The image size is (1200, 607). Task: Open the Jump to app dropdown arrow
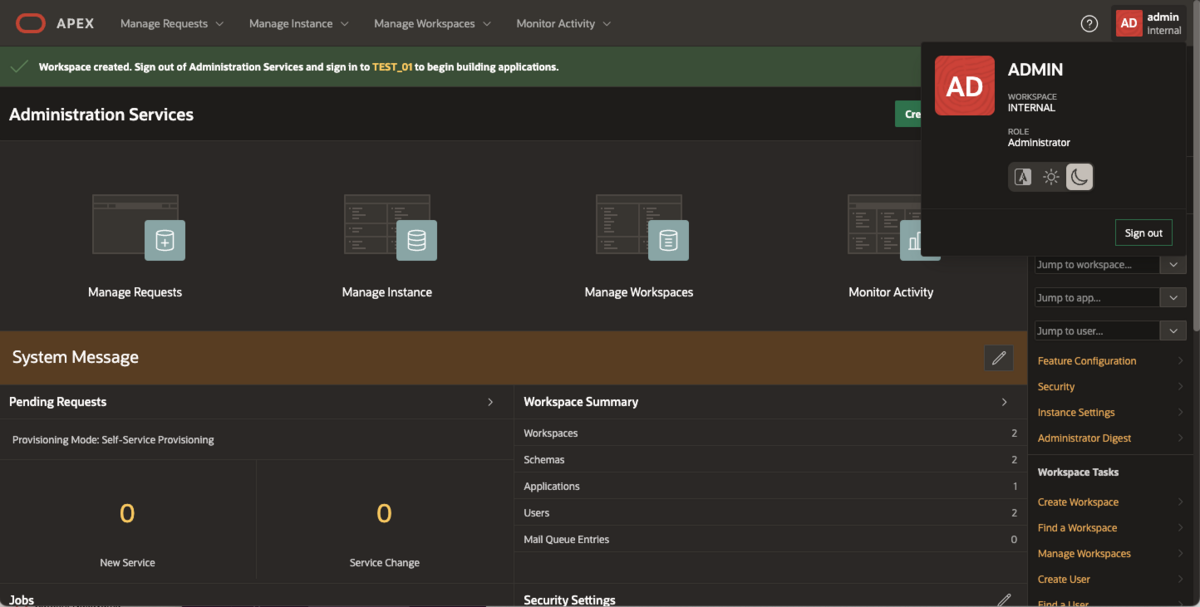coord(1173,298)
